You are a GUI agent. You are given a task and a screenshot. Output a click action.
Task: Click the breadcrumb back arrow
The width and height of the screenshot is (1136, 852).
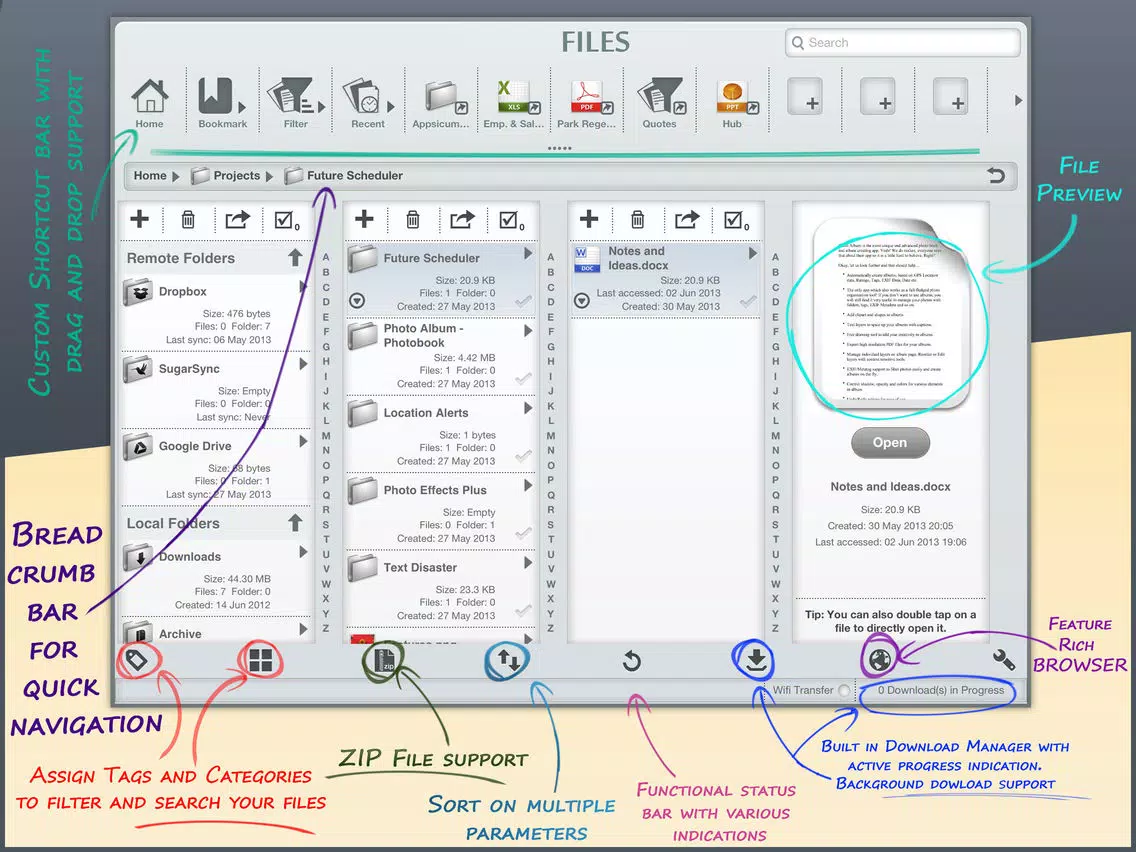[x=996, y=175]
